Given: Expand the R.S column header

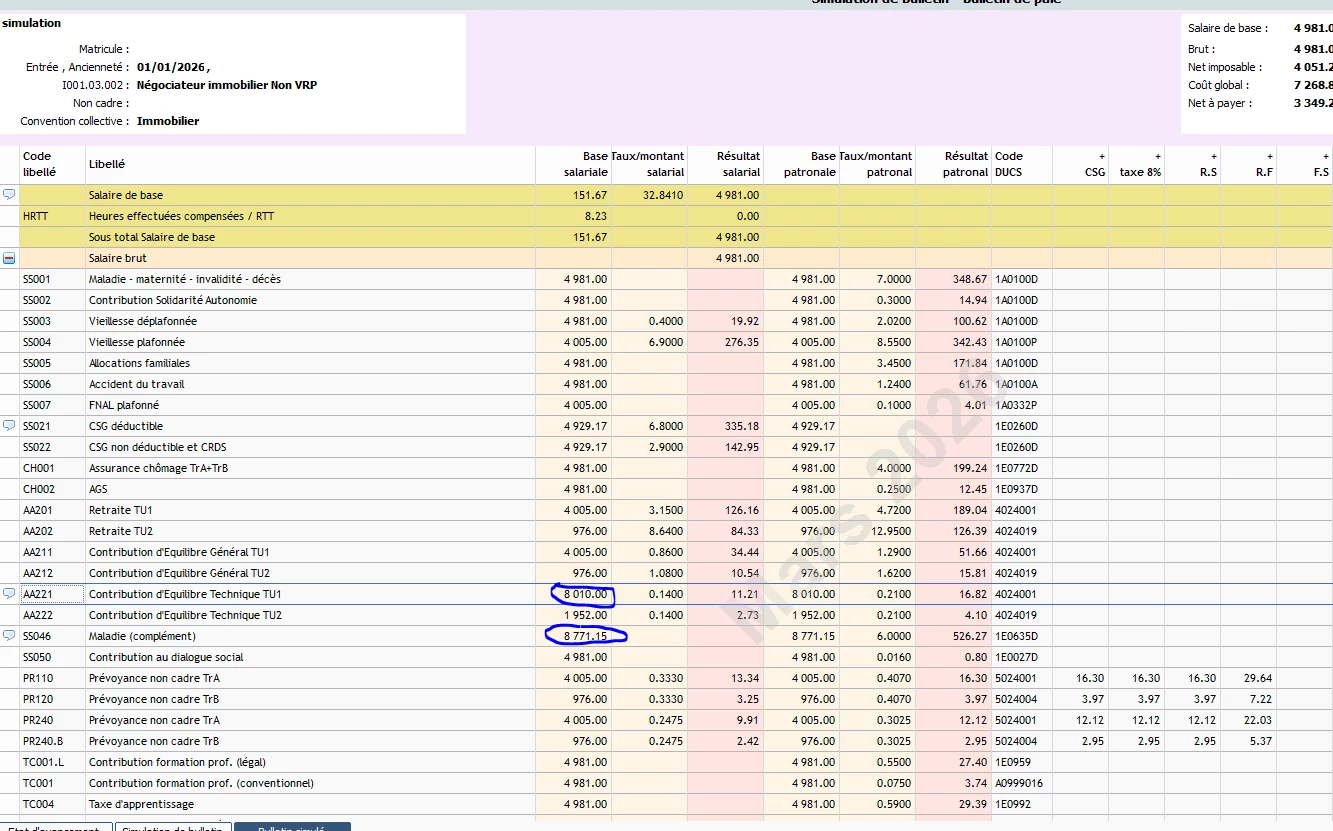Looking at the screenshot, I should coord(1214,156).
